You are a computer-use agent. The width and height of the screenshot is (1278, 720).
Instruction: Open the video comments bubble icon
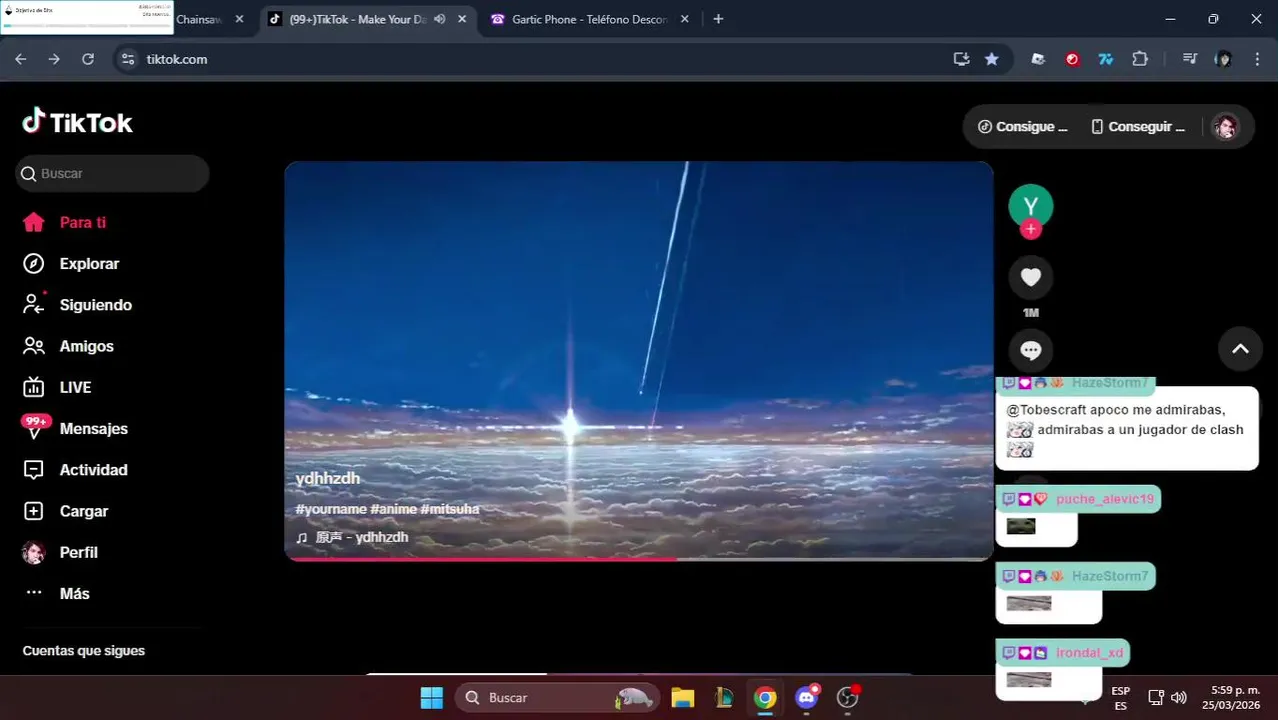click(x=1031, y=350)
